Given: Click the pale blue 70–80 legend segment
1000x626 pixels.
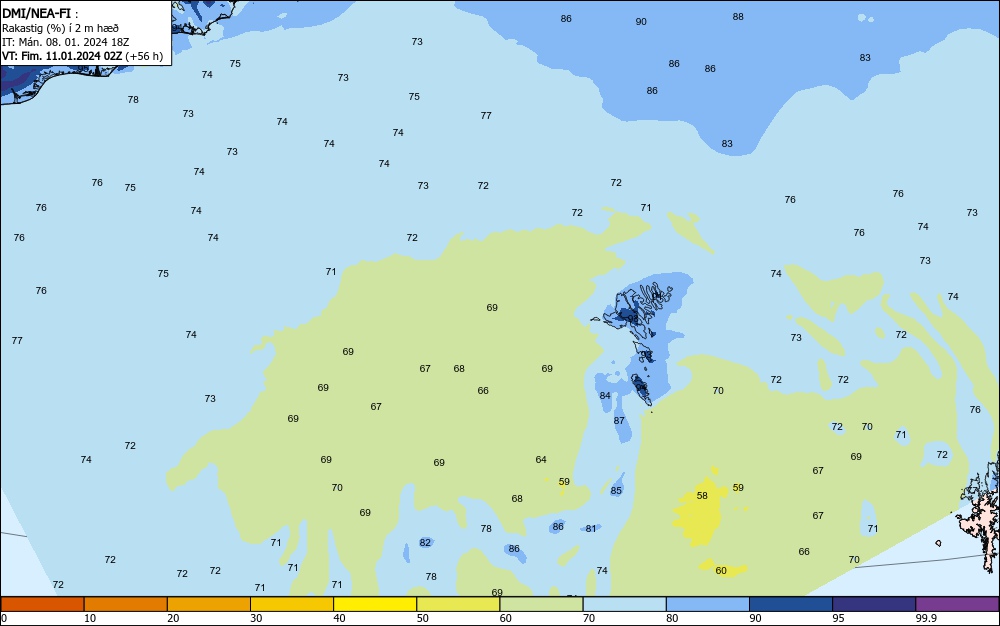Looking at the screenshot, I should click(x=624, y=604).
